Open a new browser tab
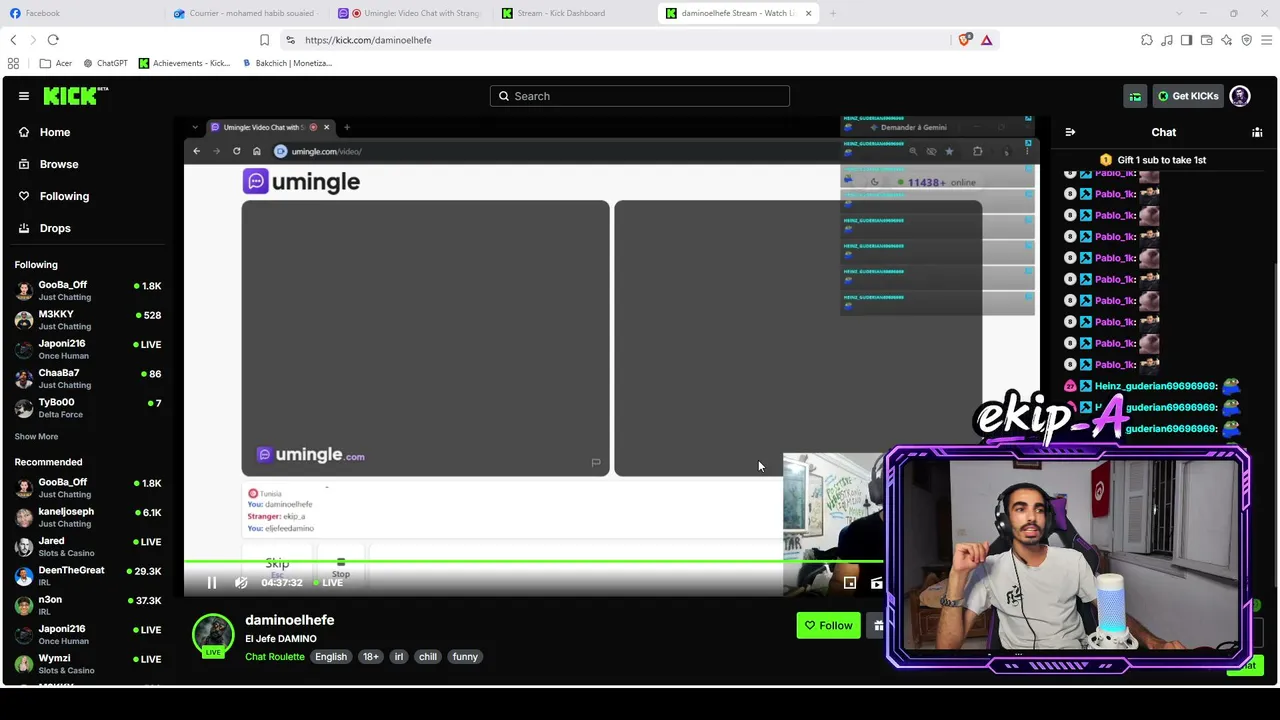 point(833,13)
